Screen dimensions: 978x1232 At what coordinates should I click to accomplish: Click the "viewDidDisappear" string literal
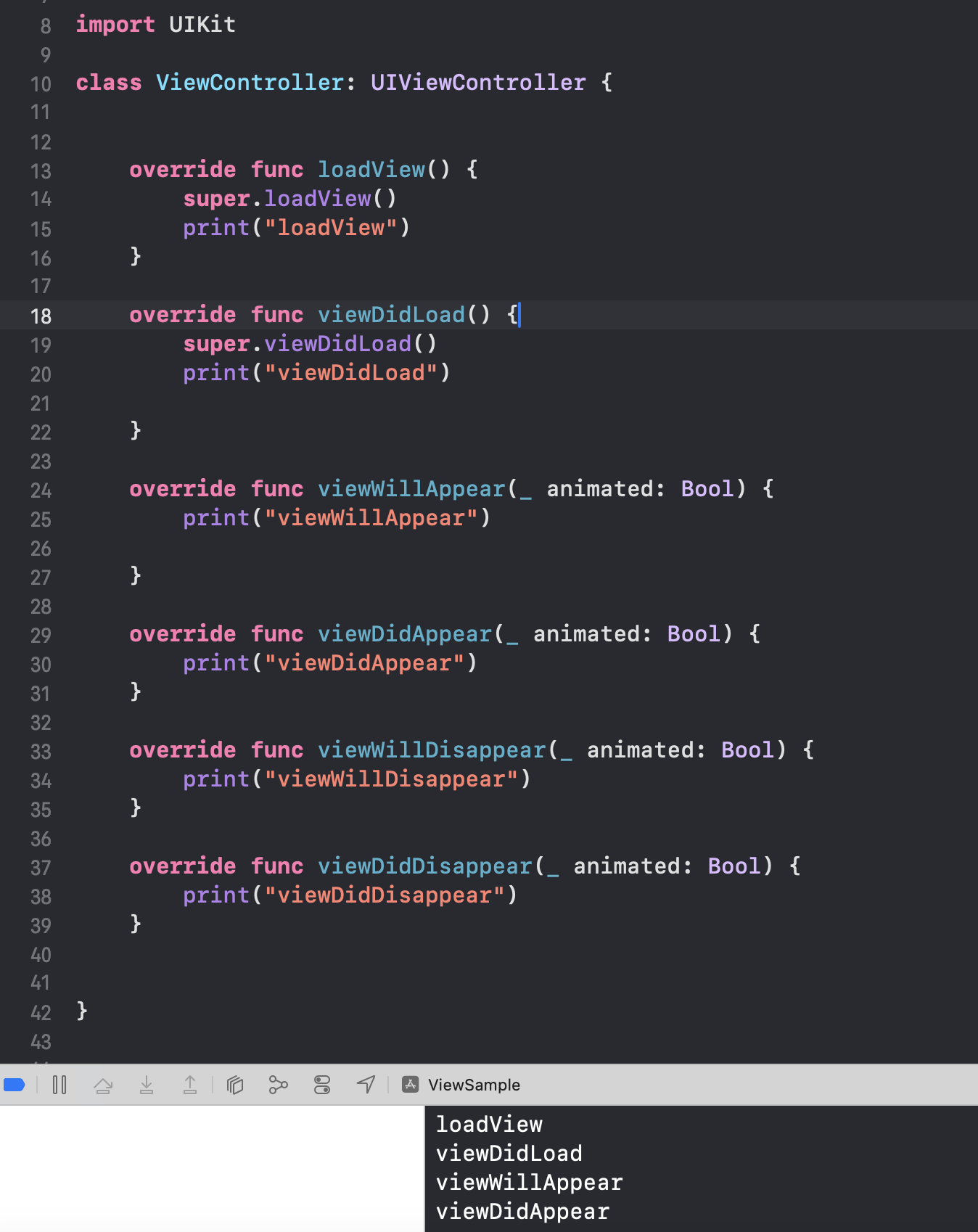[385, 895]
